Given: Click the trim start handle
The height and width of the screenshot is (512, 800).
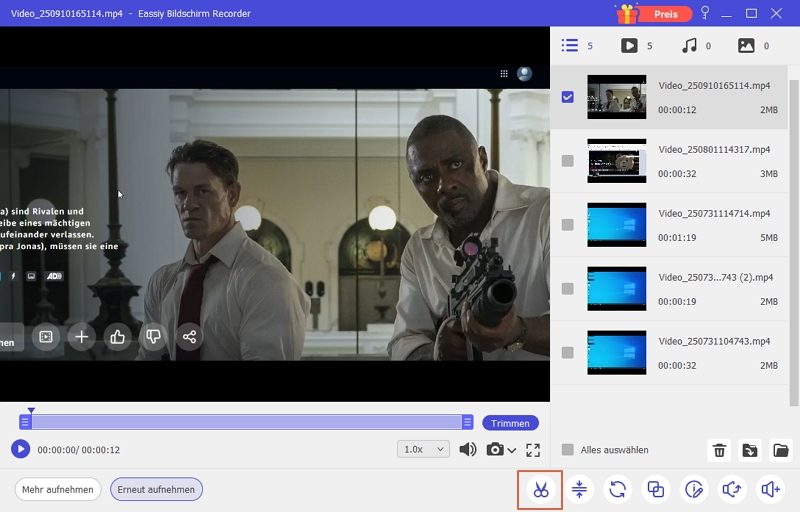Looking at the screenshot, I should (x=25, y=422).
